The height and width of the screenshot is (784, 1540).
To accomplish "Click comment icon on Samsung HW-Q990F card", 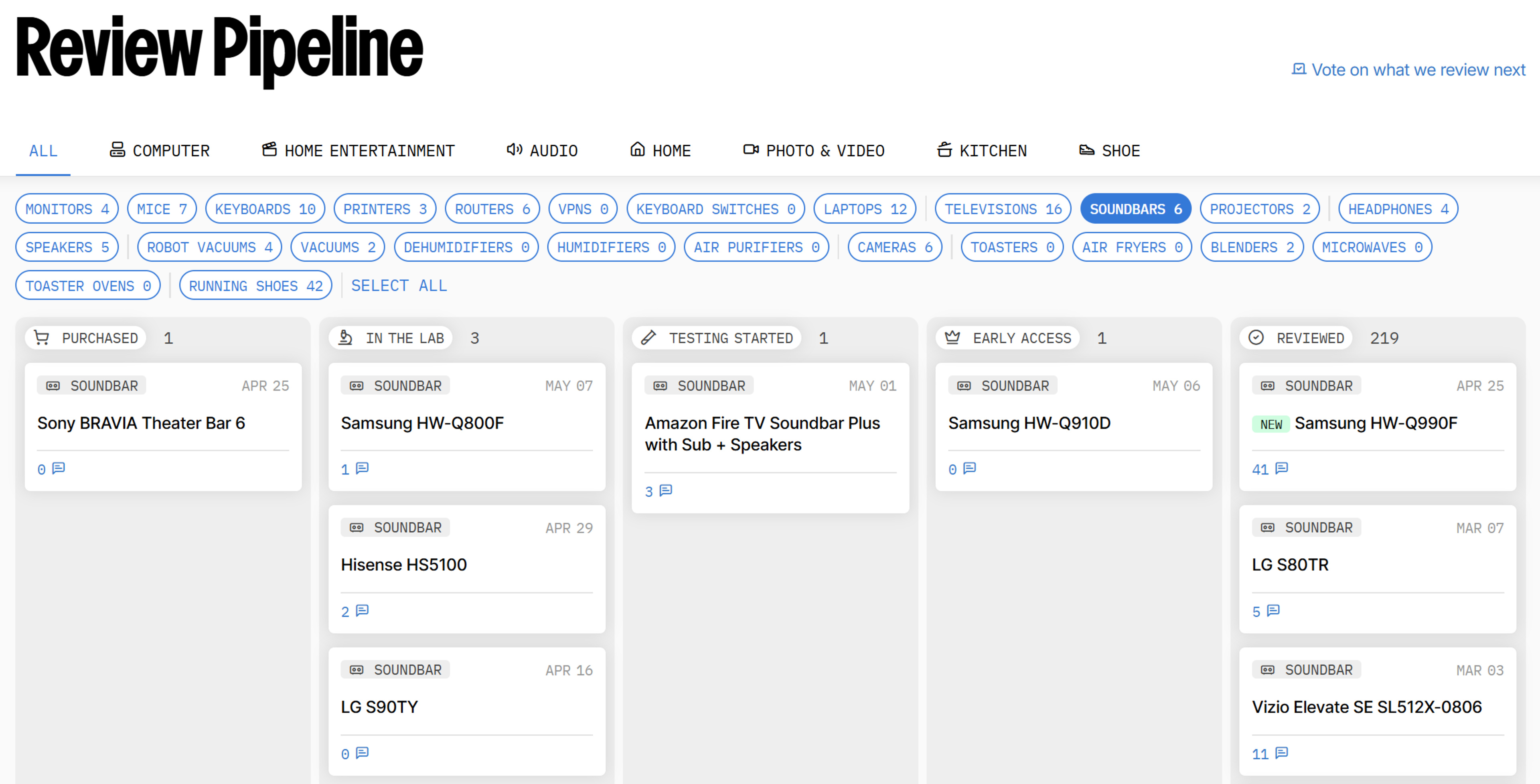I will pyautogui.click(x=1281, y=468).
